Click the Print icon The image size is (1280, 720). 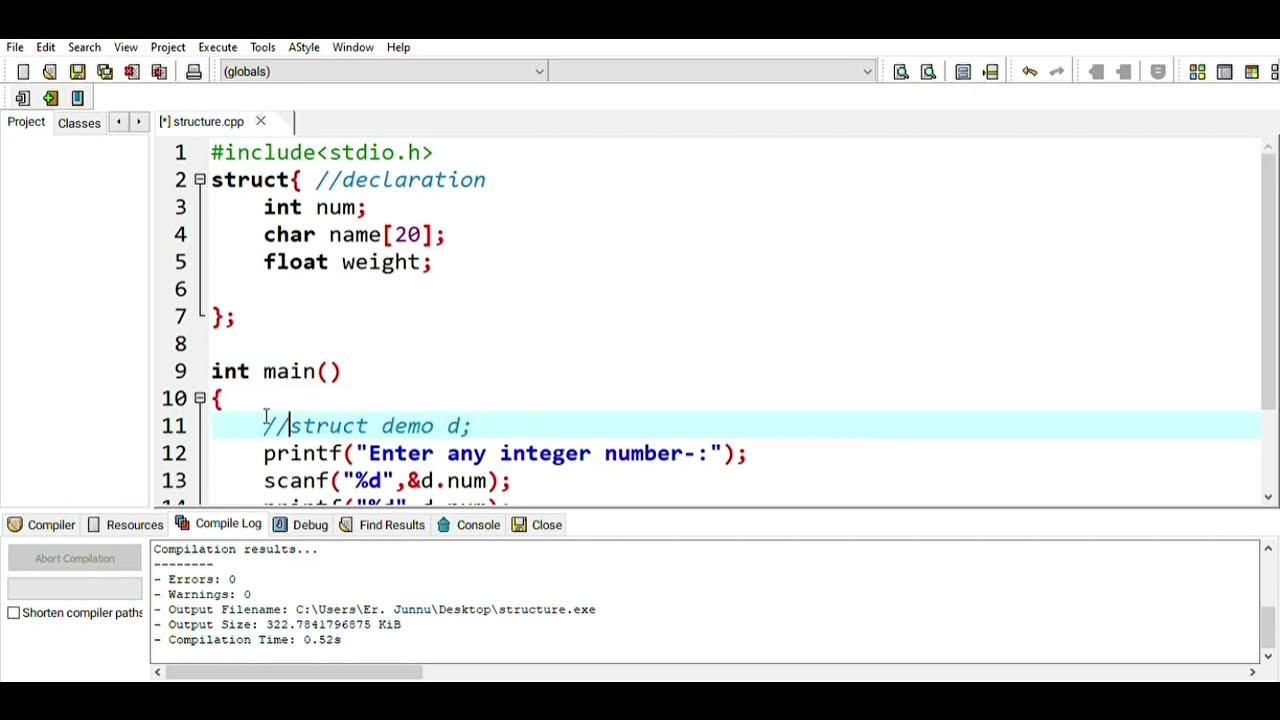194,72
